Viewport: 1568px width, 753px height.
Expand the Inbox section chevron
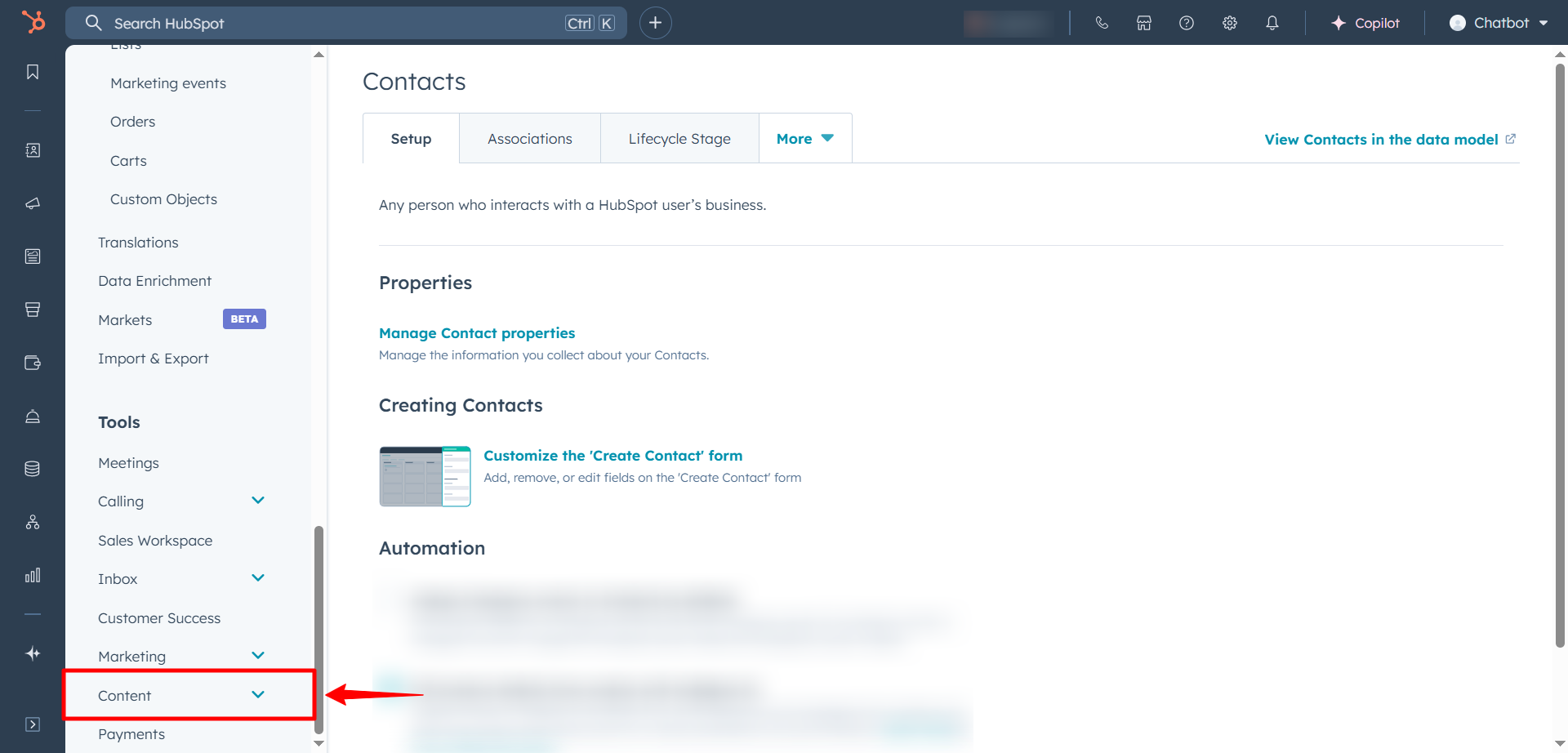point(258,578)
